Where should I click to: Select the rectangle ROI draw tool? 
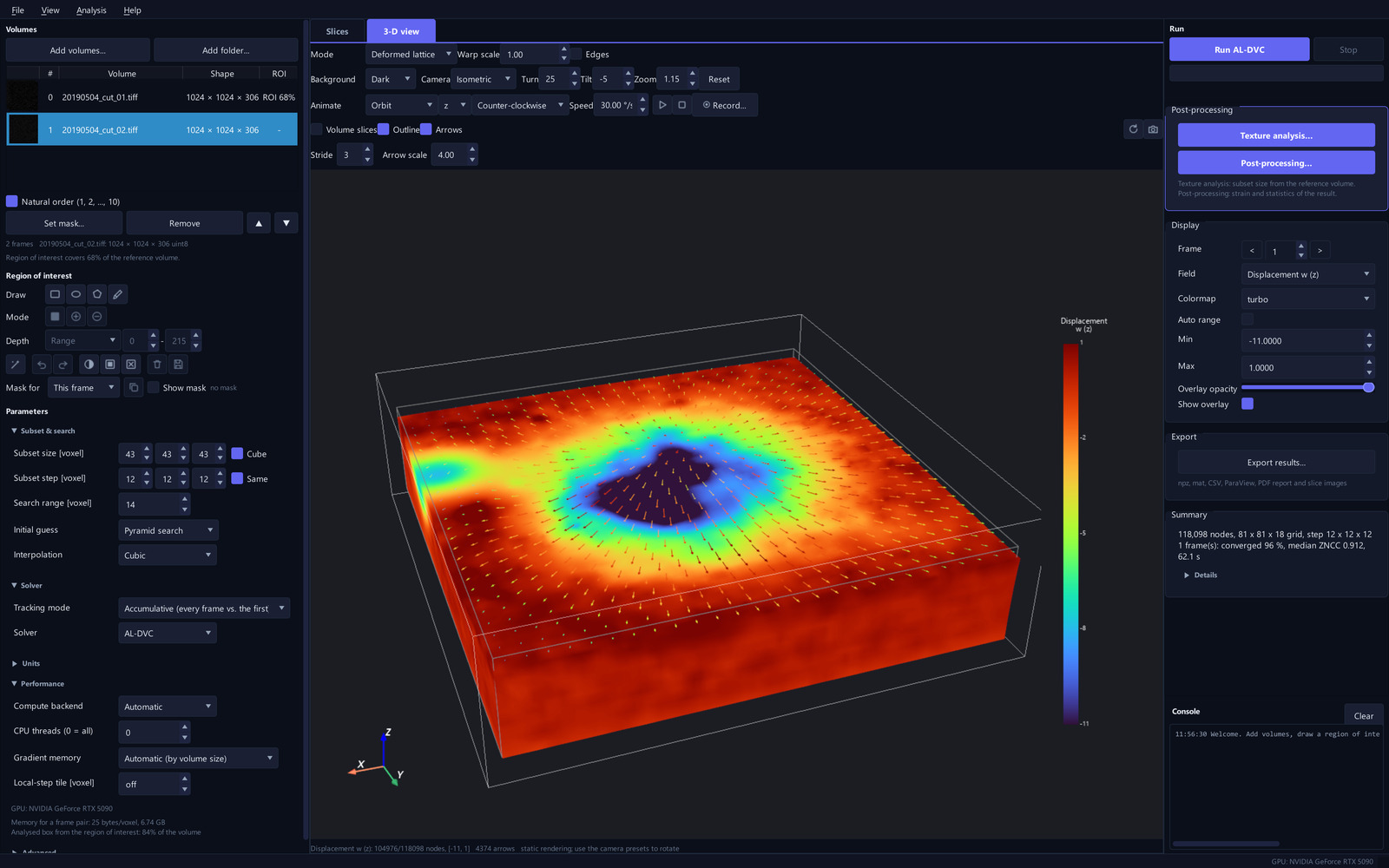coord(55,294)
